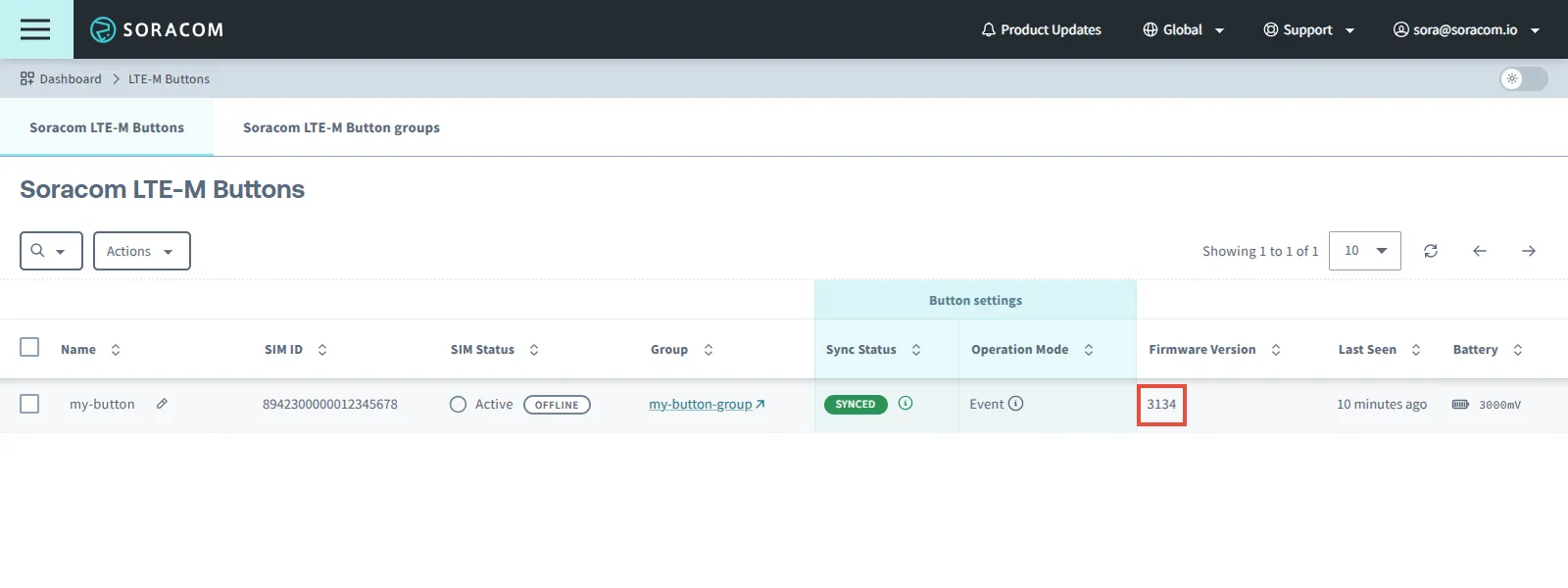Click the 3000mV battery value
This screenshot has width=1568, height=588.
[x=1499, y=405]
